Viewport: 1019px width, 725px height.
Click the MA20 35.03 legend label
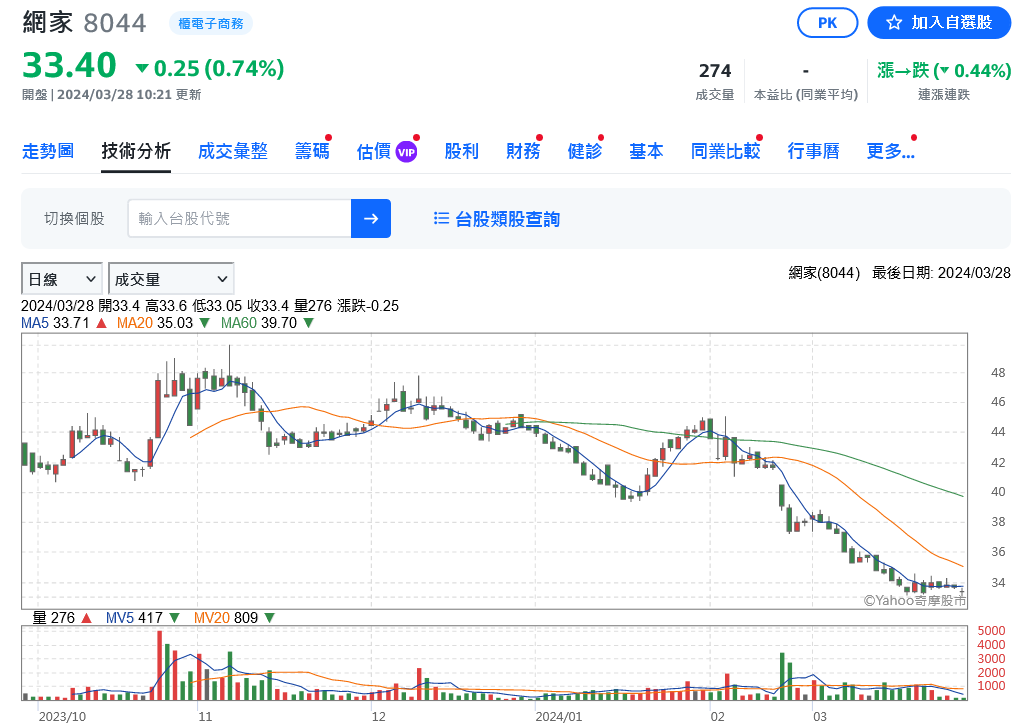point(155,323)
